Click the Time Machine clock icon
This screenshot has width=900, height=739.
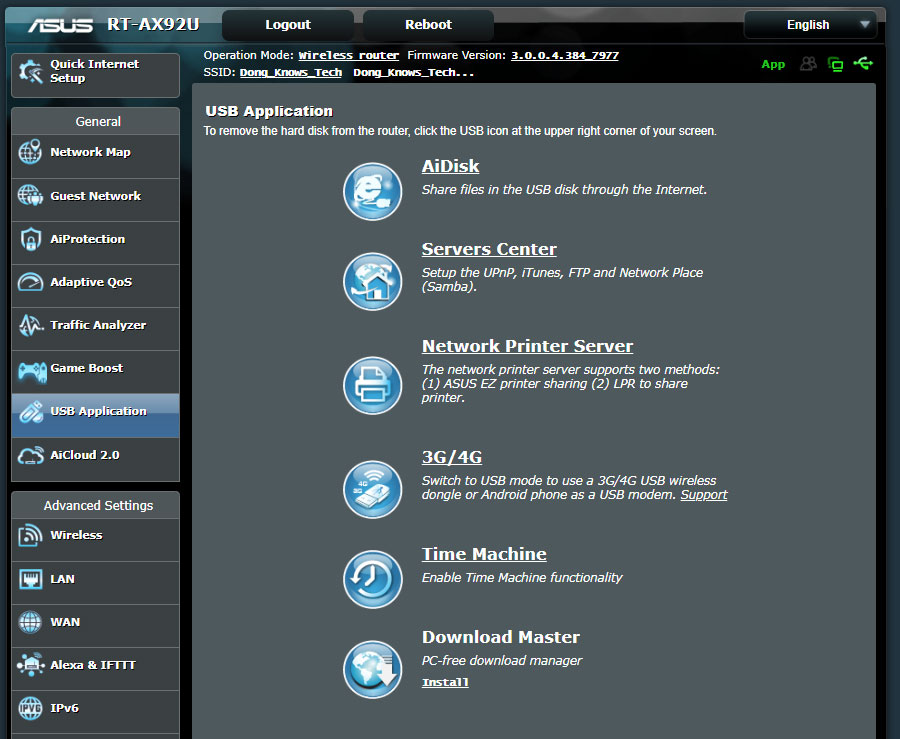pos(372,578)
